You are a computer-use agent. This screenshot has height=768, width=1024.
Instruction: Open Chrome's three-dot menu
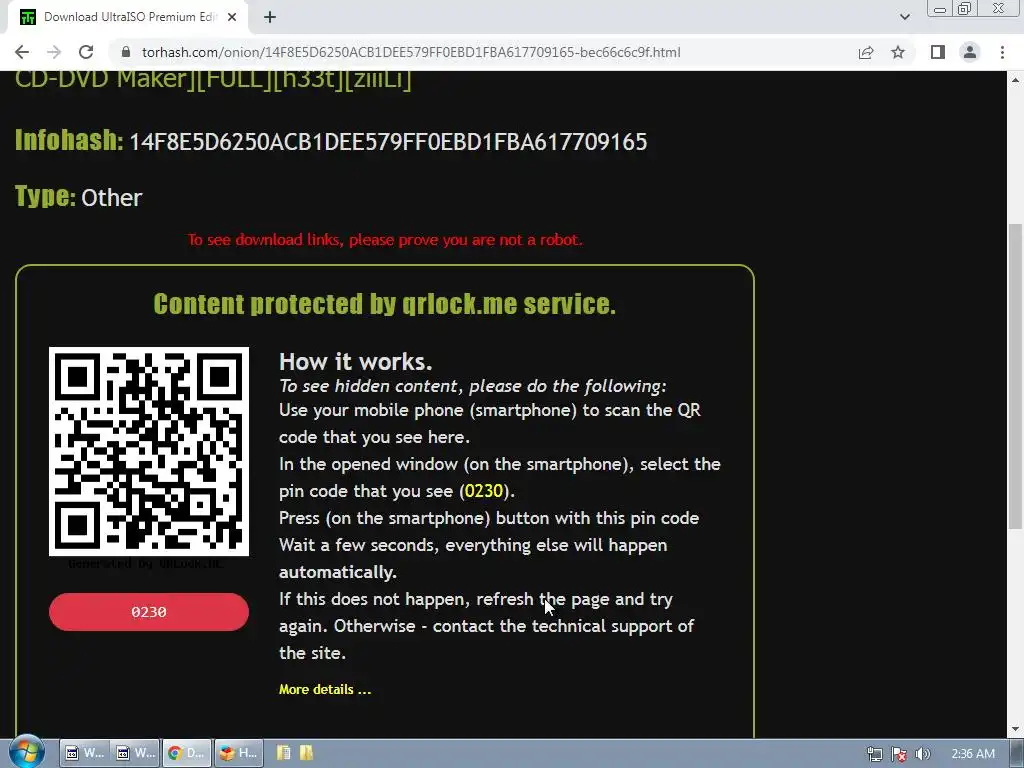1002,52
